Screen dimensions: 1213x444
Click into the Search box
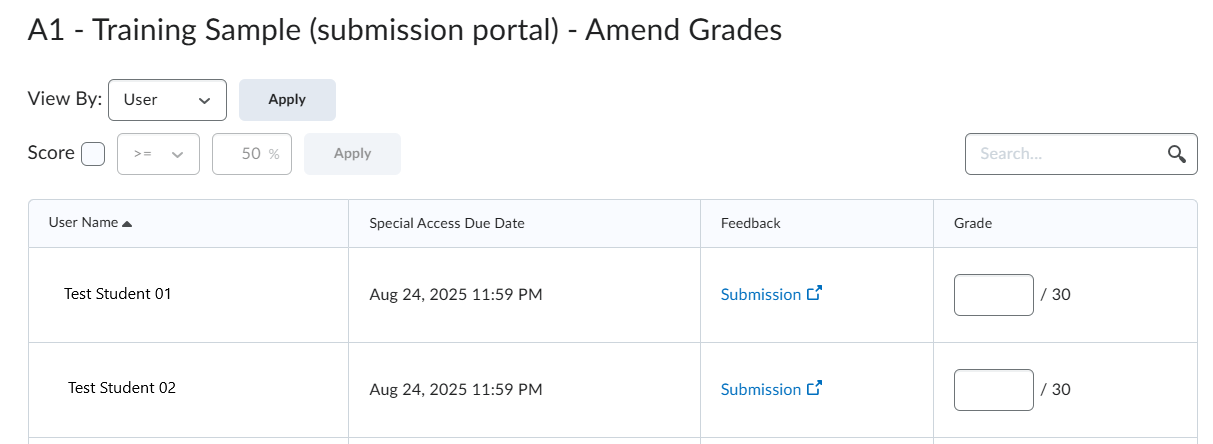coord(1065,154)
